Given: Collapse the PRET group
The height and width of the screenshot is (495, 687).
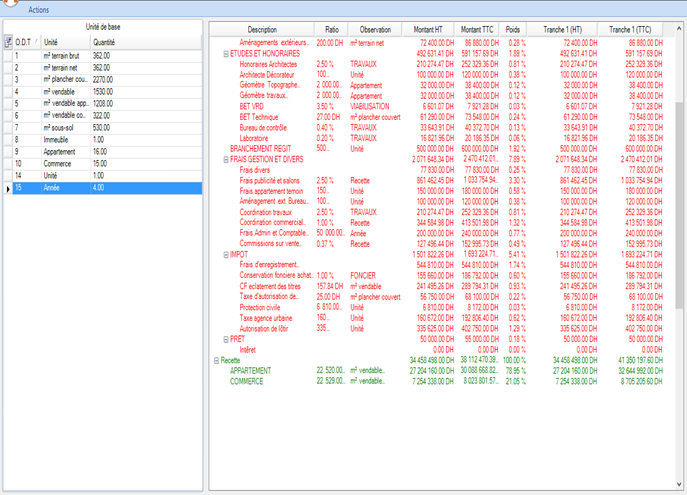Looking at the screenshot, I should [225, 340].
